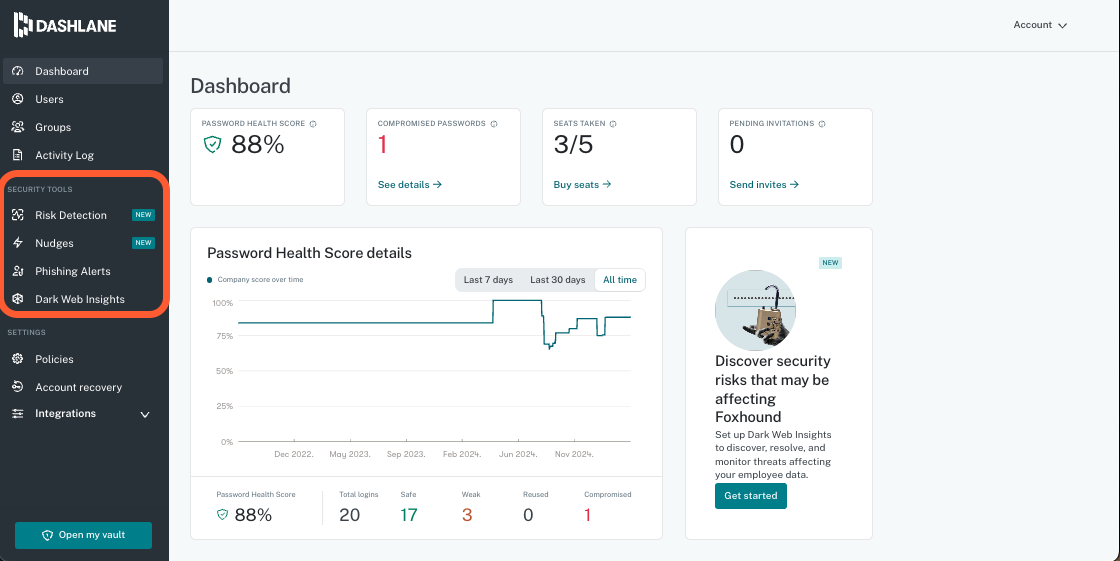
Task: Open Phishing Alerts
Action: [x=83, y=271]
